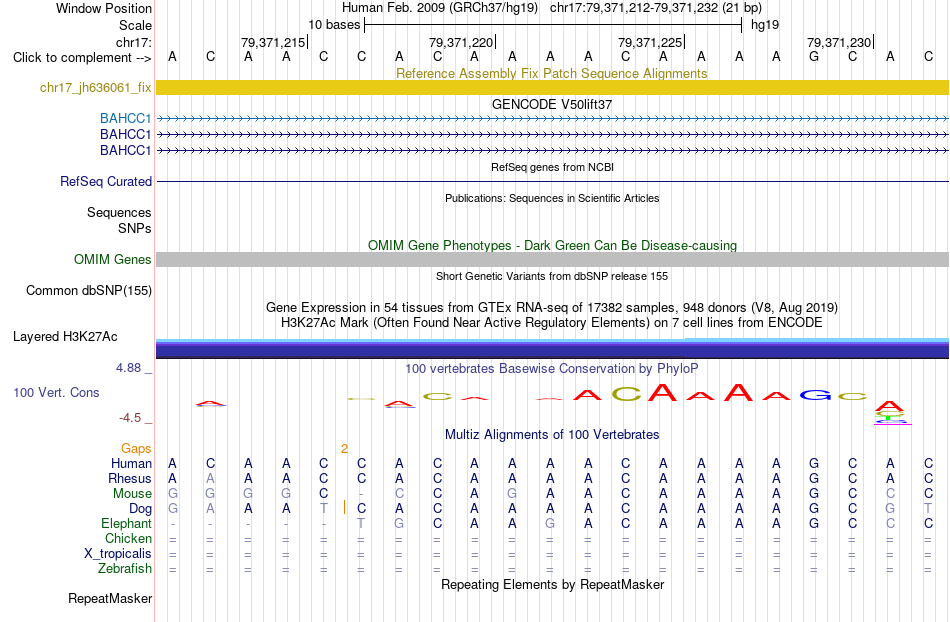
Task: Click the 4.88 PhyloP maximum value
Action: (x=128, y=368)
